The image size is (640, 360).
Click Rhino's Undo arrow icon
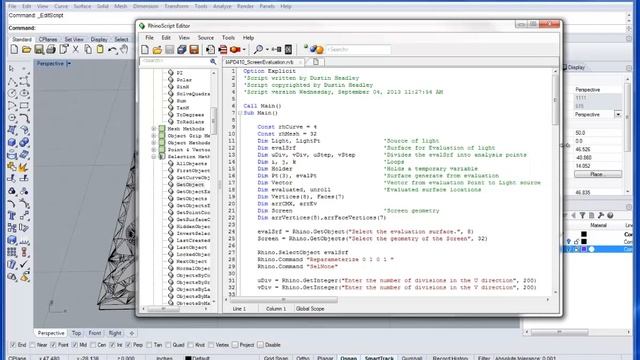coord(113,50)
